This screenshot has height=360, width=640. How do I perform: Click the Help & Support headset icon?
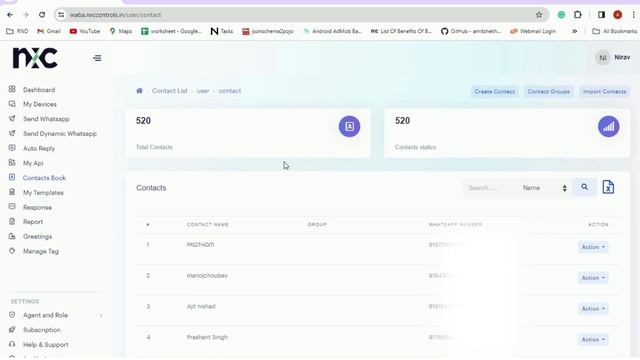click(x=12, y=344)
